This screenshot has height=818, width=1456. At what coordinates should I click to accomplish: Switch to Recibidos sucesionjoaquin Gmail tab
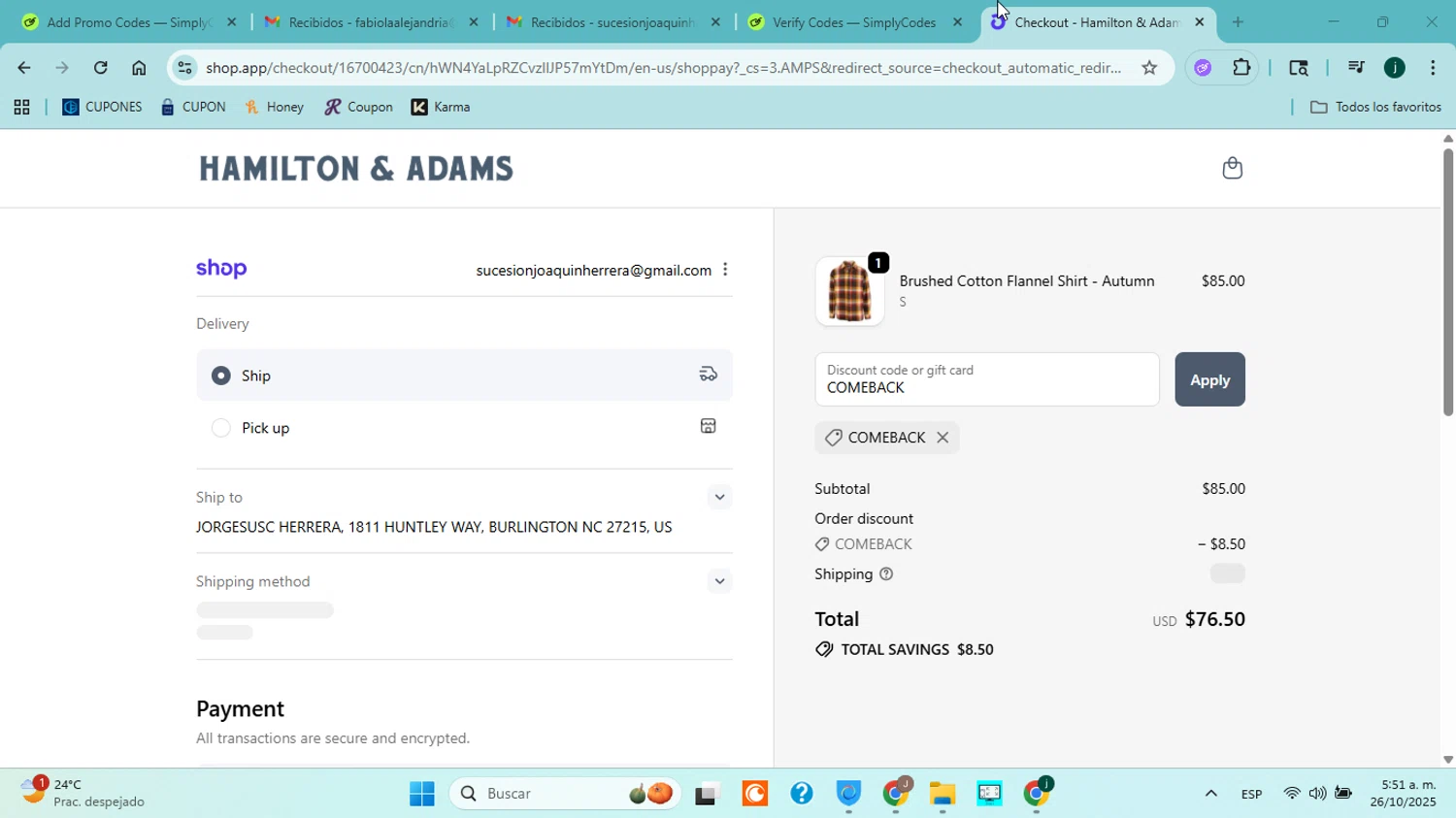[x=614, y=22]
